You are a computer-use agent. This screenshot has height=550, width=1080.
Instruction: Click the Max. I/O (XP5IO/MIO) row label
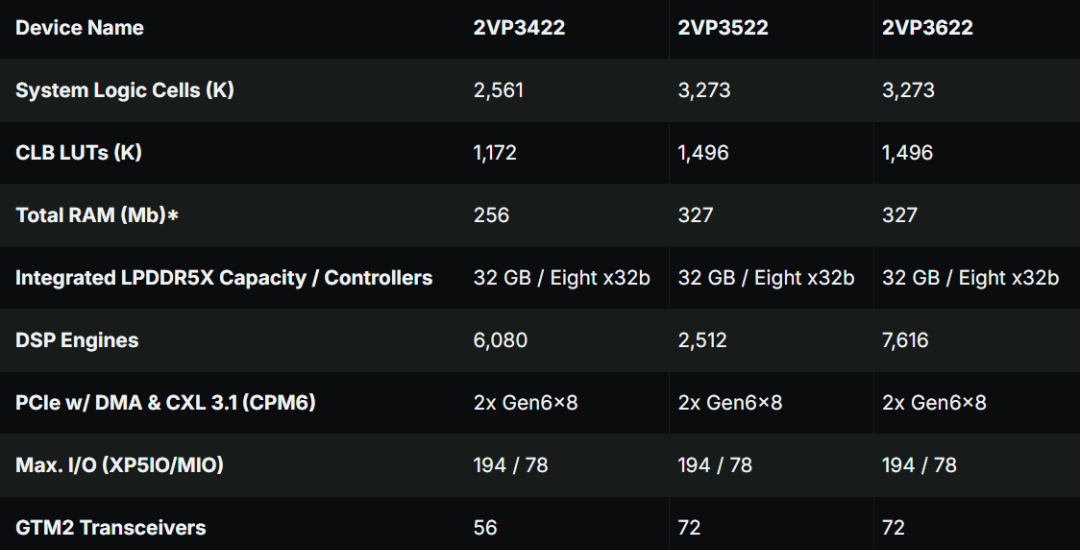[119, 465]
